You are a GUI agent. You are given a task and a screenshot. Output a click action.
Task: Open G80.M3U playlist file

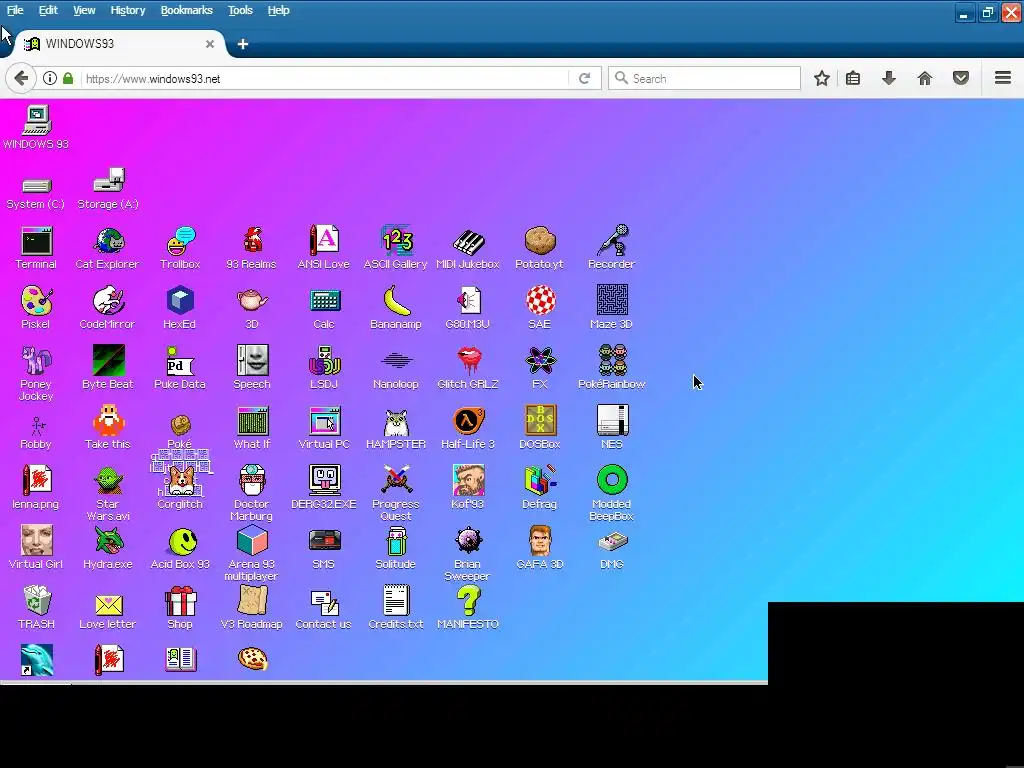pos(468,308)
